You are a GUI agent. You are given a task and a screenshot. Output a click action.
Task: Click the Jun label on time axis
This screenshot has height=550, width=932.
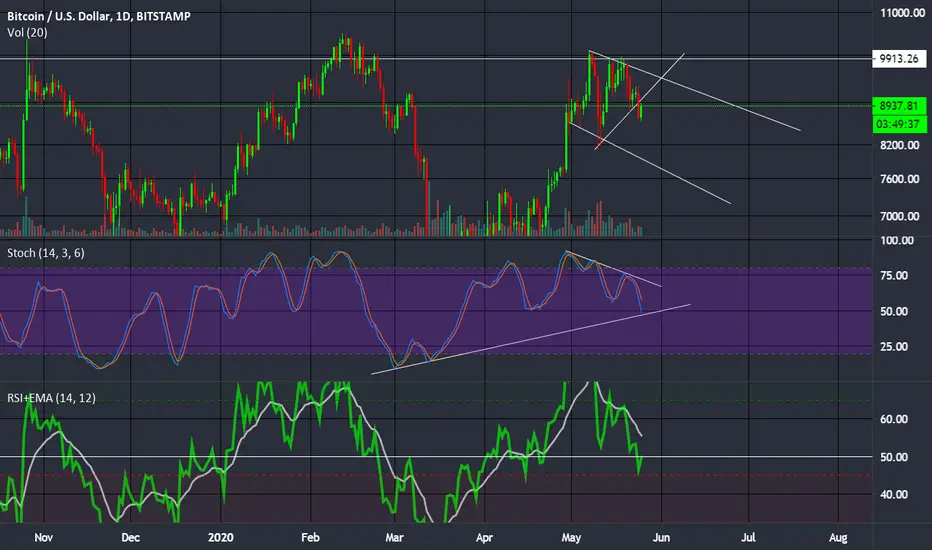[x=661, y=538]
